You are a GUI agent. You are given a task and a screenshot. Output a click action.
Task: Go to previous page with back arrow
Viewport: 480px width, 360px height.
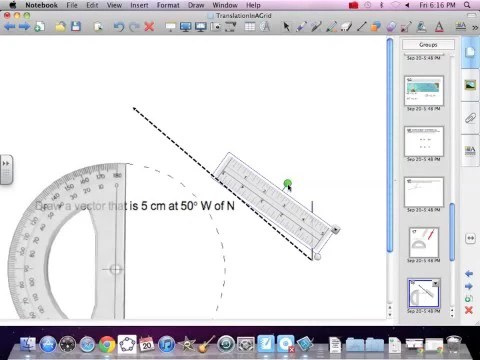pyautogui.click(x=10, y=26)
